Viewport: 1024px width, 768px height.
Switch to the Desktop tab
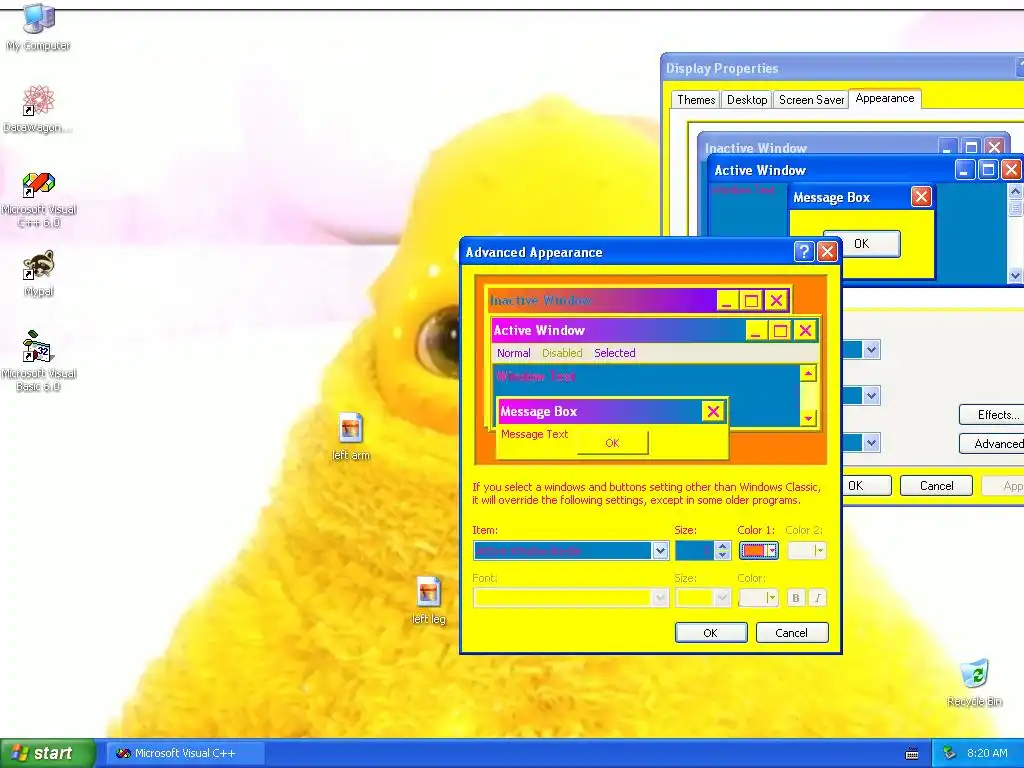pos(746,100)
